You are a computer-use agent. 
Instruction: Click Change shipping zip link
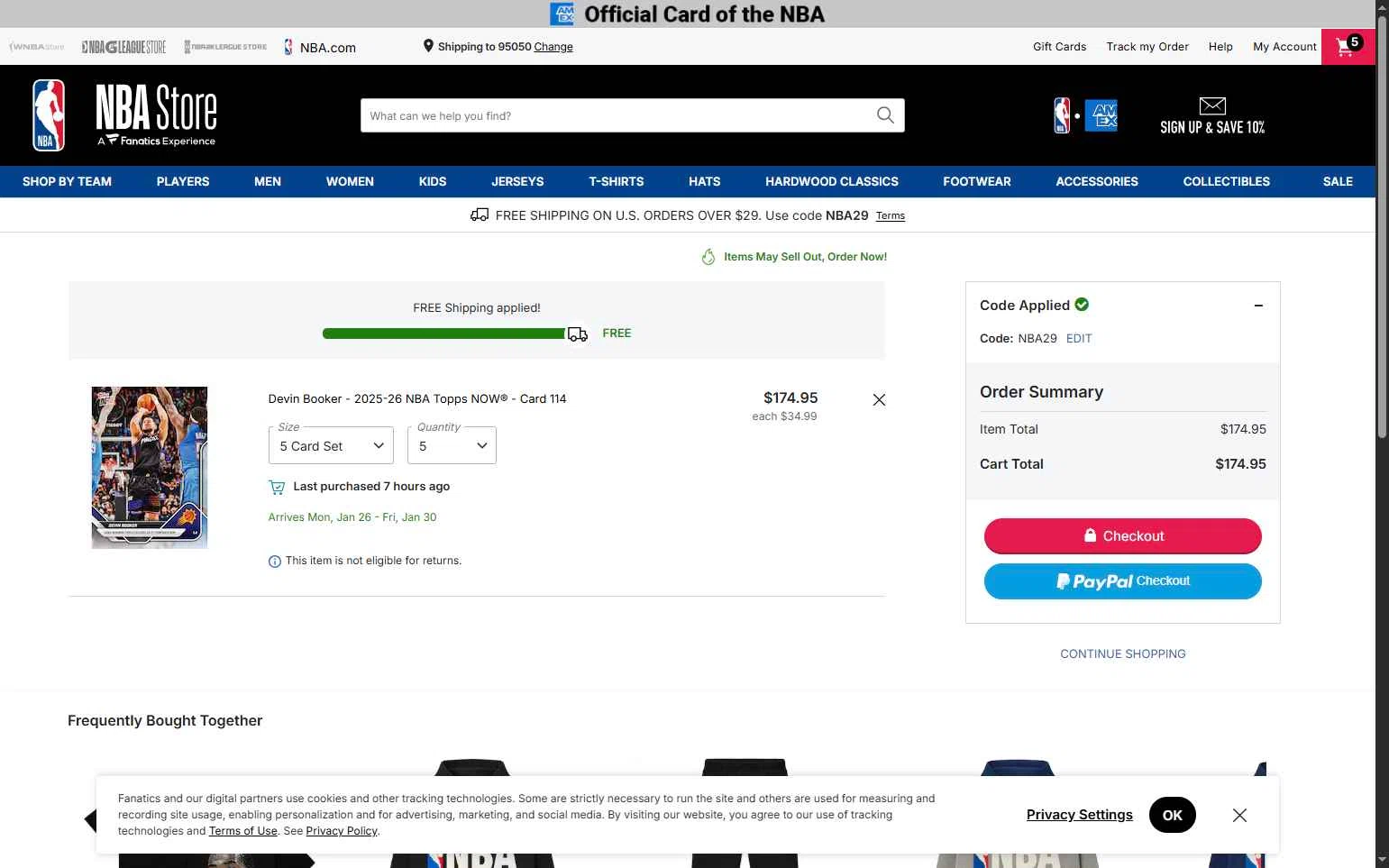553,47
